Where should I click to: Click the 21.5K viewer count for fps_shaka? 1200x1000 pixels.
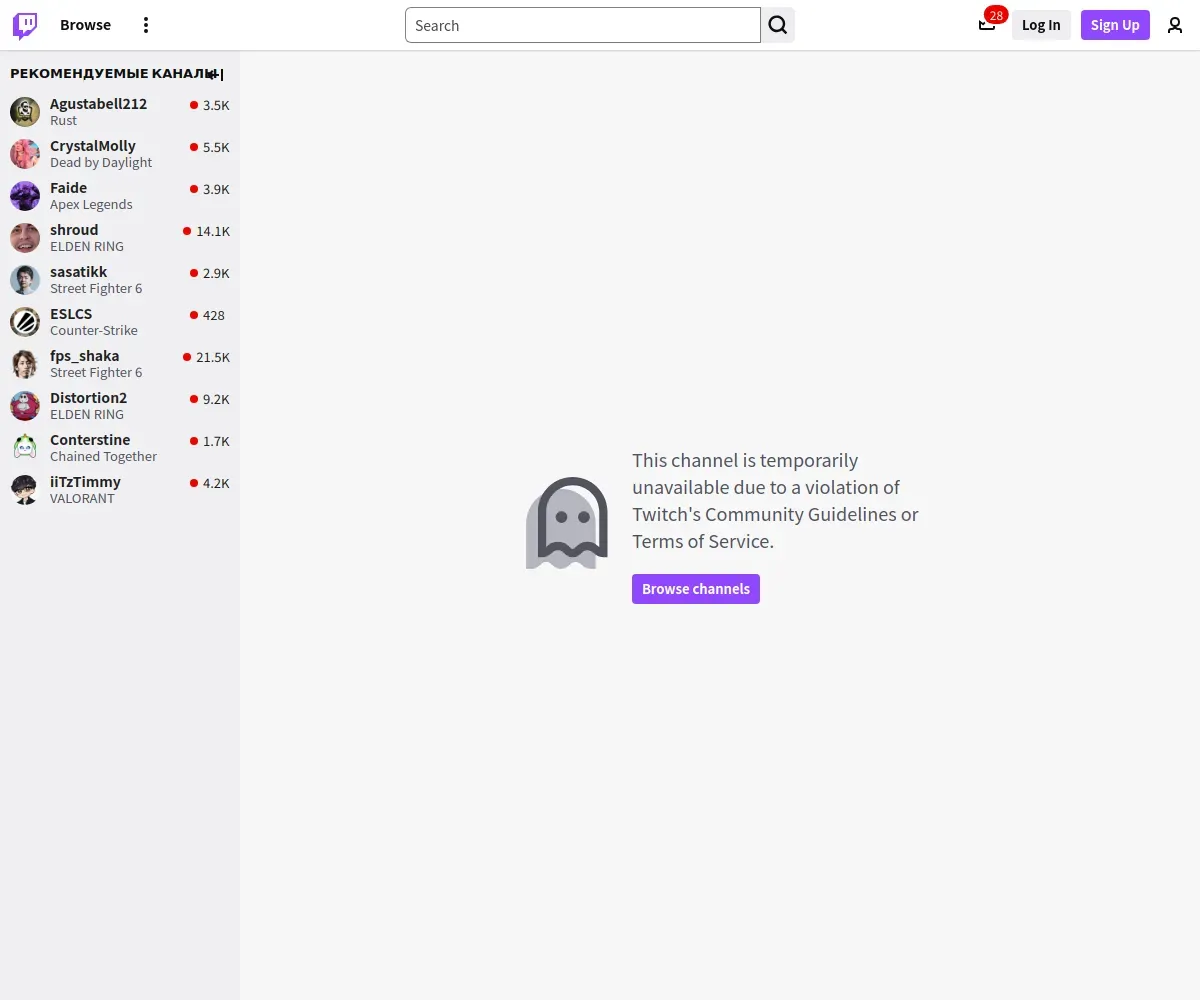213,357
